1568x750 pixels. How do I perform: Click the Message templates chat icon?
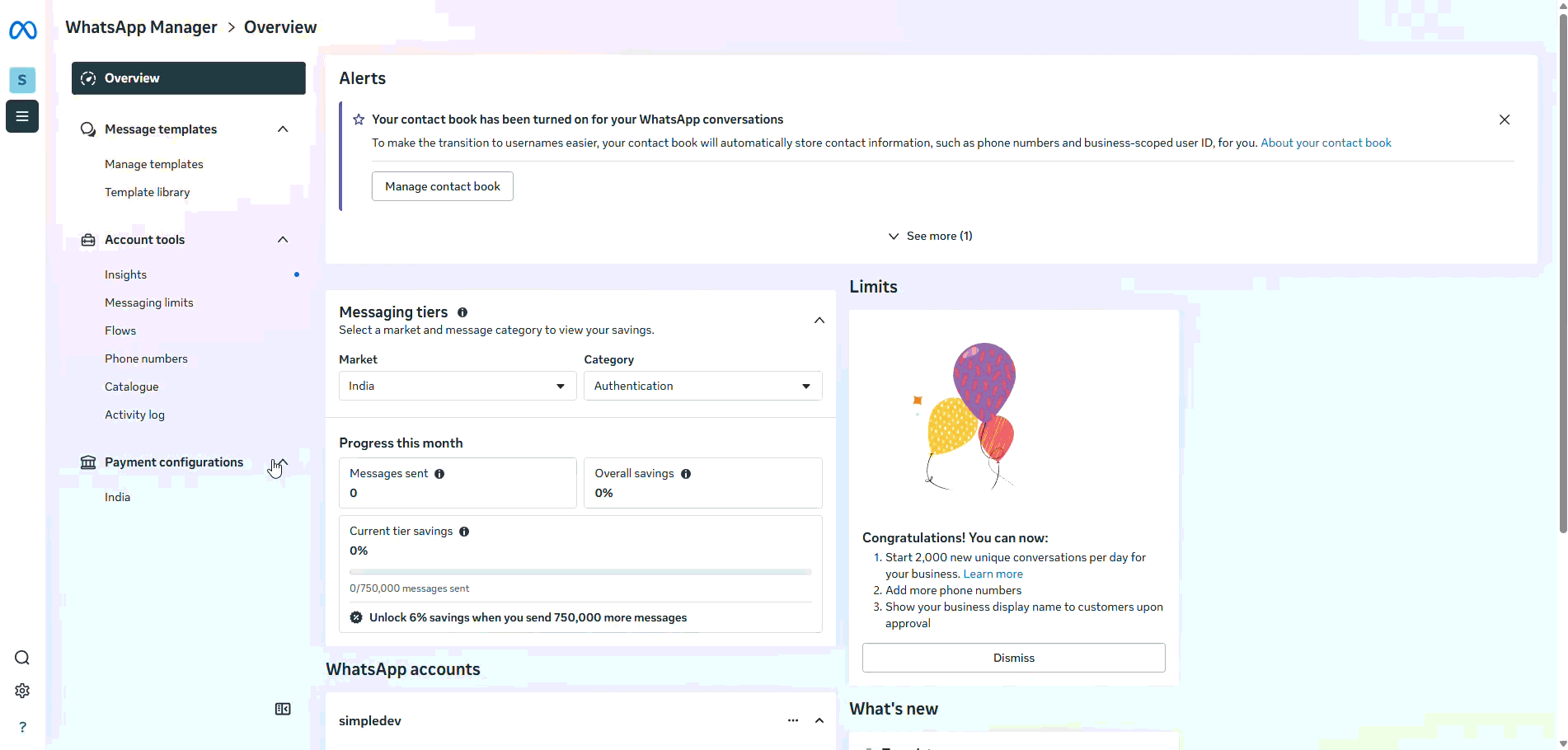click(88, 129)
